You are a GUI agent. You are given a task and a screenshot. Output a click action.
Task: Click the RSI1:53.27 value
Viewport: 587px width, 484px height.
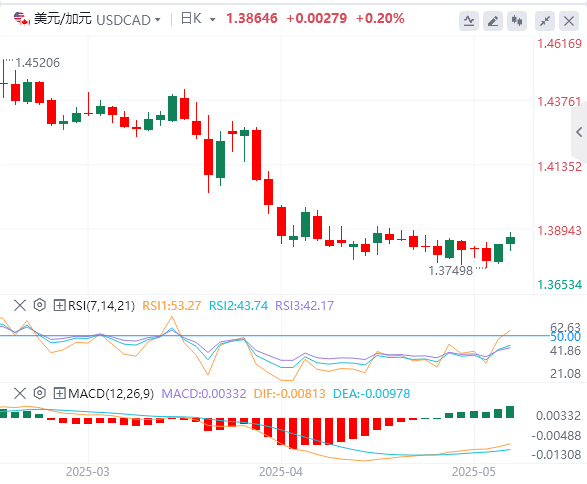point(172,306)
